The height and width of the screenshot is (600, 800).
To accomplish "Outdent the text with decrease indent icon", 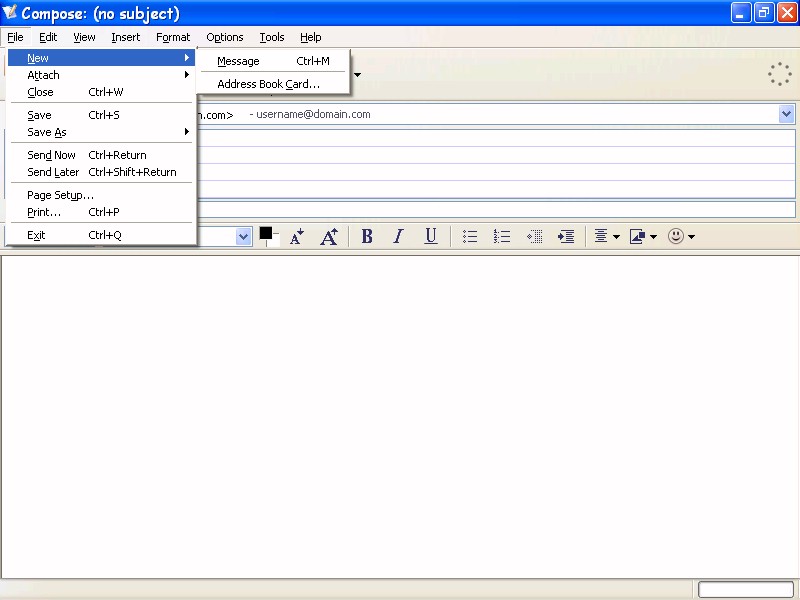I will pyautogui.click(x=534, y=236).
